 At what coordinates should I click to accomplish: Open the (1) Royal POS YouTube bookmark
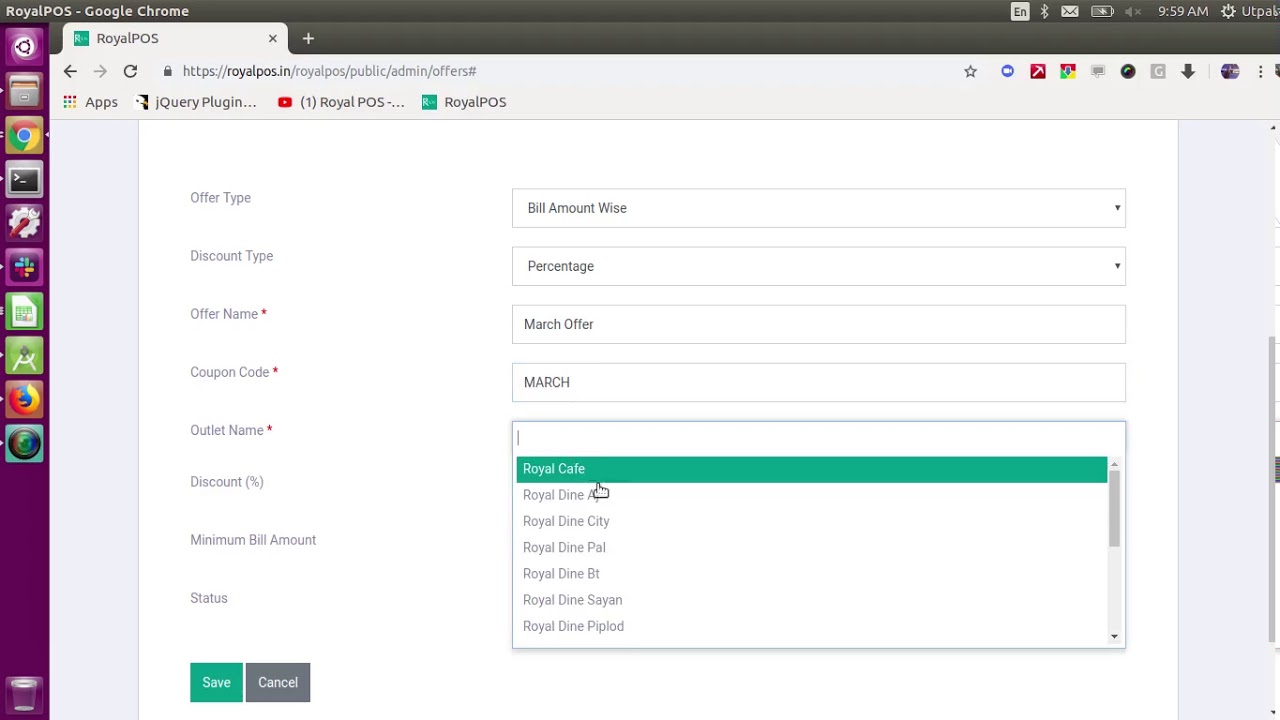tap(341, 102)
